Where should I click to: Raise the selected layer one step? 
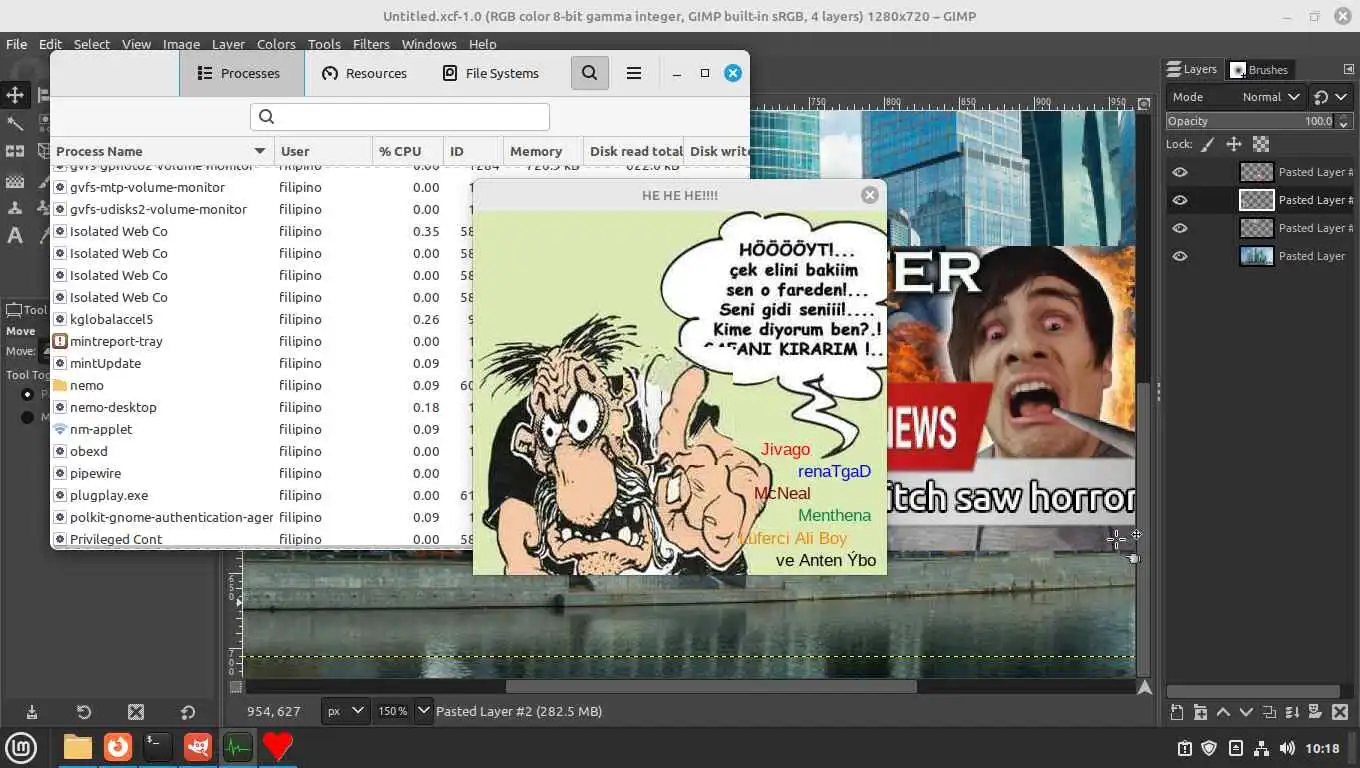(x=1222, y=712)
